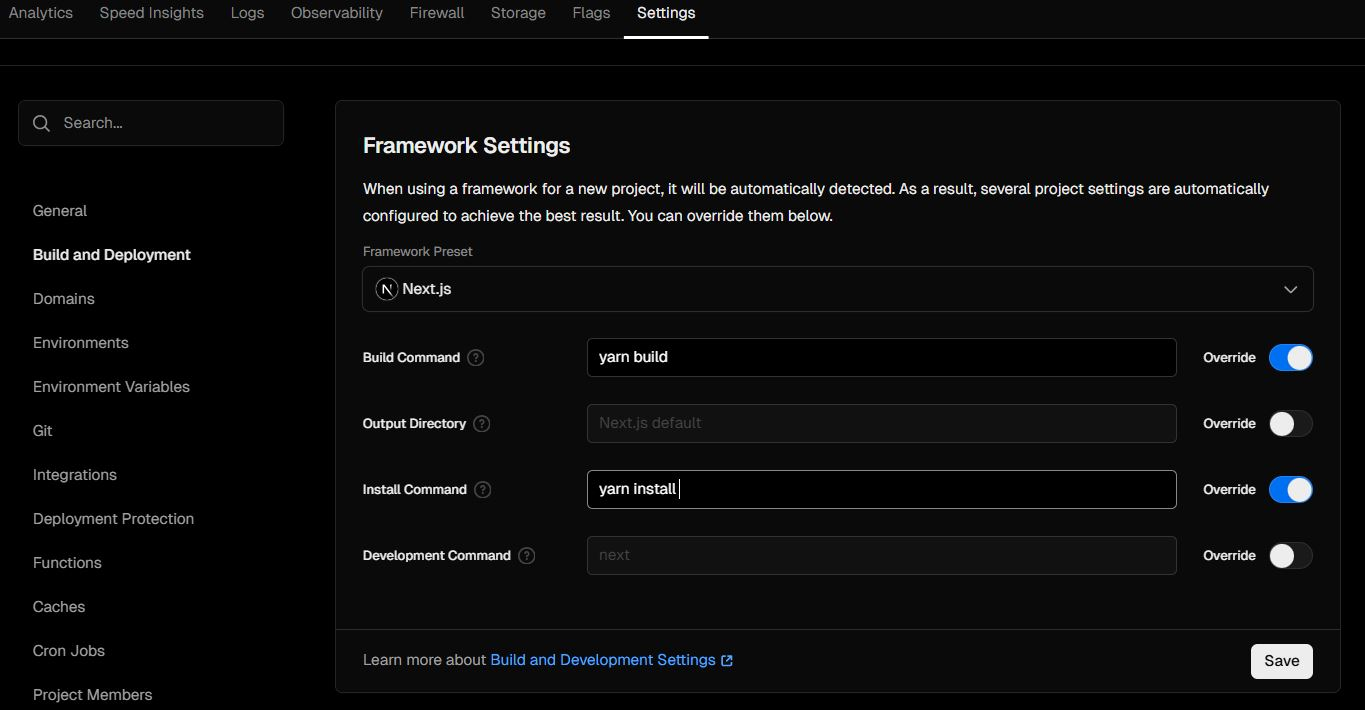Open Integrations settings
Image resolution: width=1365 pixels, height=710 pixels.
click(75, 475)
